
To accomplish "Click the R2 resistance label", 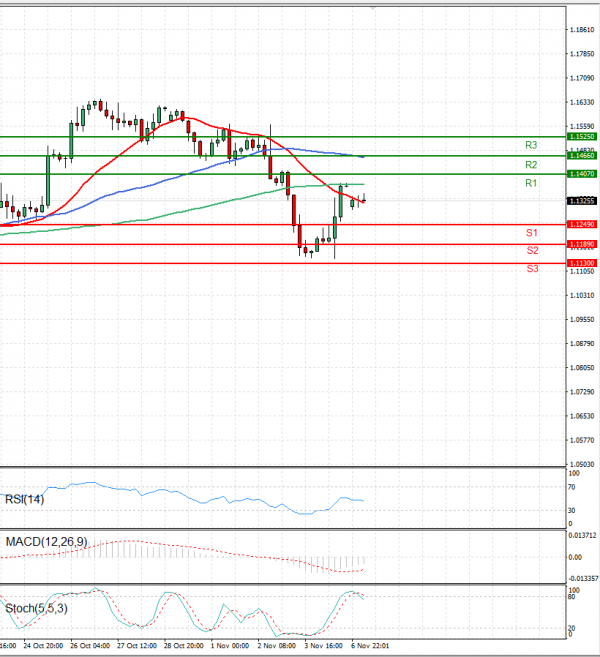I will 531,165.
